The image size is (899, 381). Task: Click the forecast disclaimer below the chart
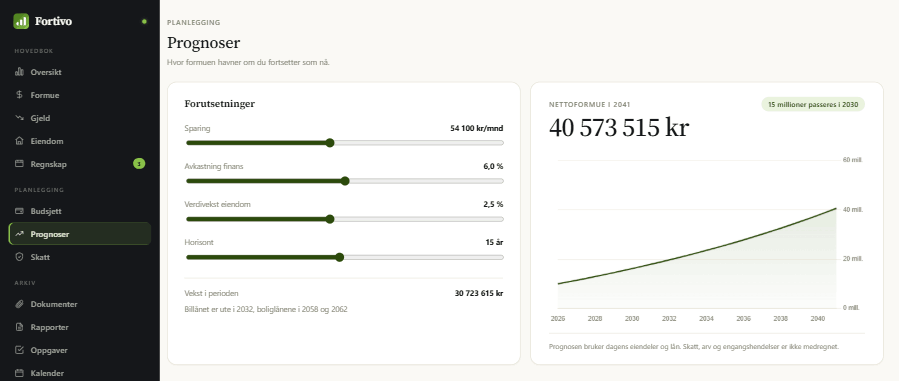pos(694,347)
